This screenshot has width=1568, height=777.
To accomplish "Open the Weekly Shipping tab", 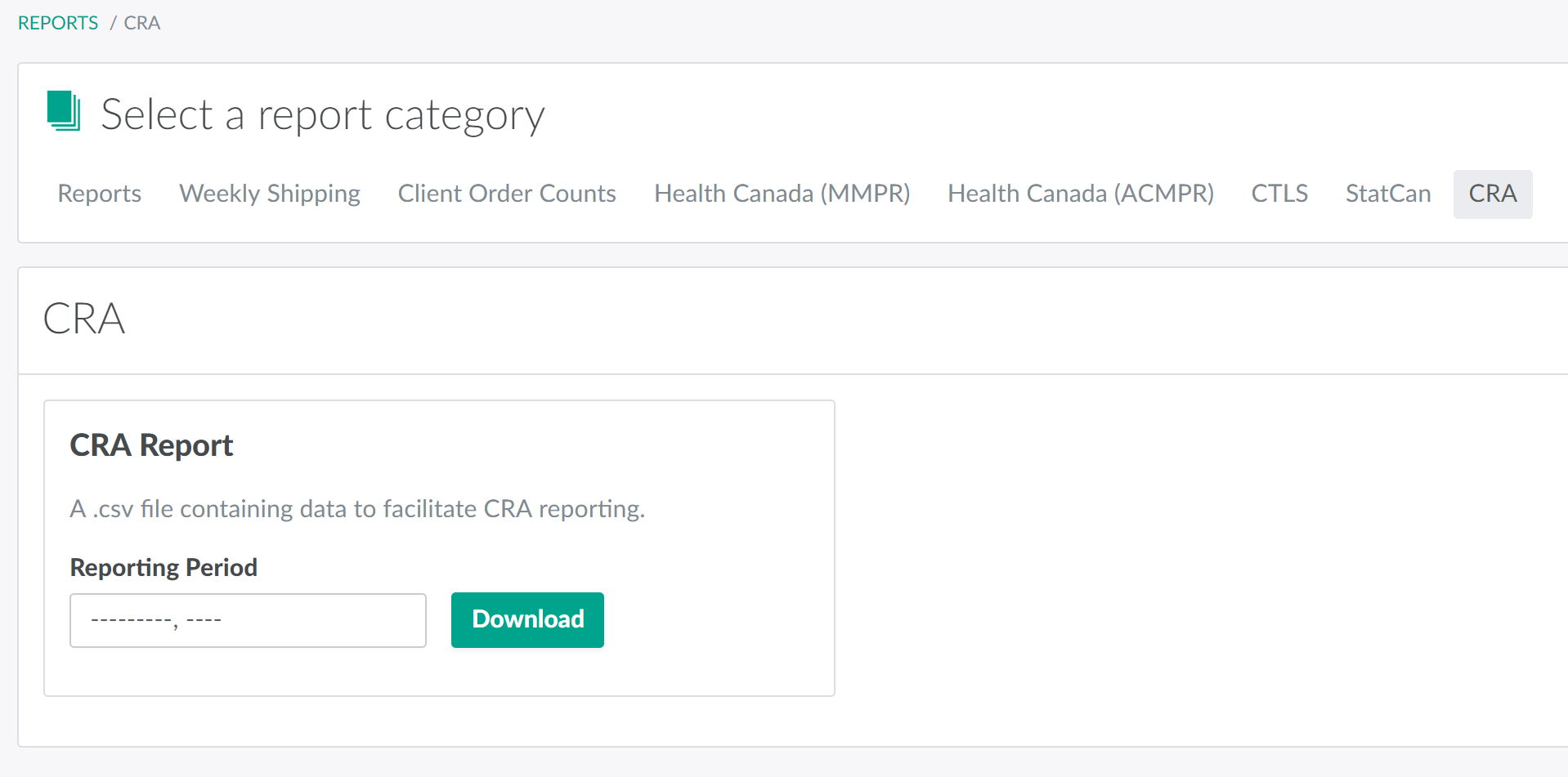I will (269, 194).
